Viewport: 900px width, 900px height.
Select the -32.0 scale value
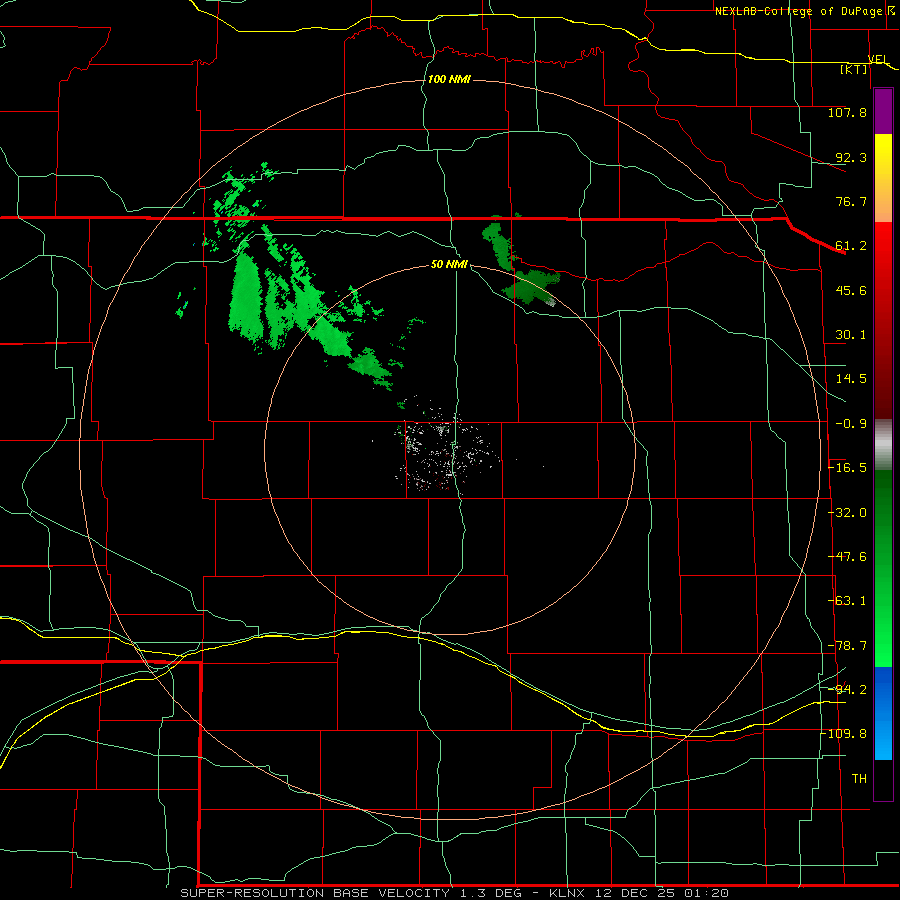[x=847, y=513]
